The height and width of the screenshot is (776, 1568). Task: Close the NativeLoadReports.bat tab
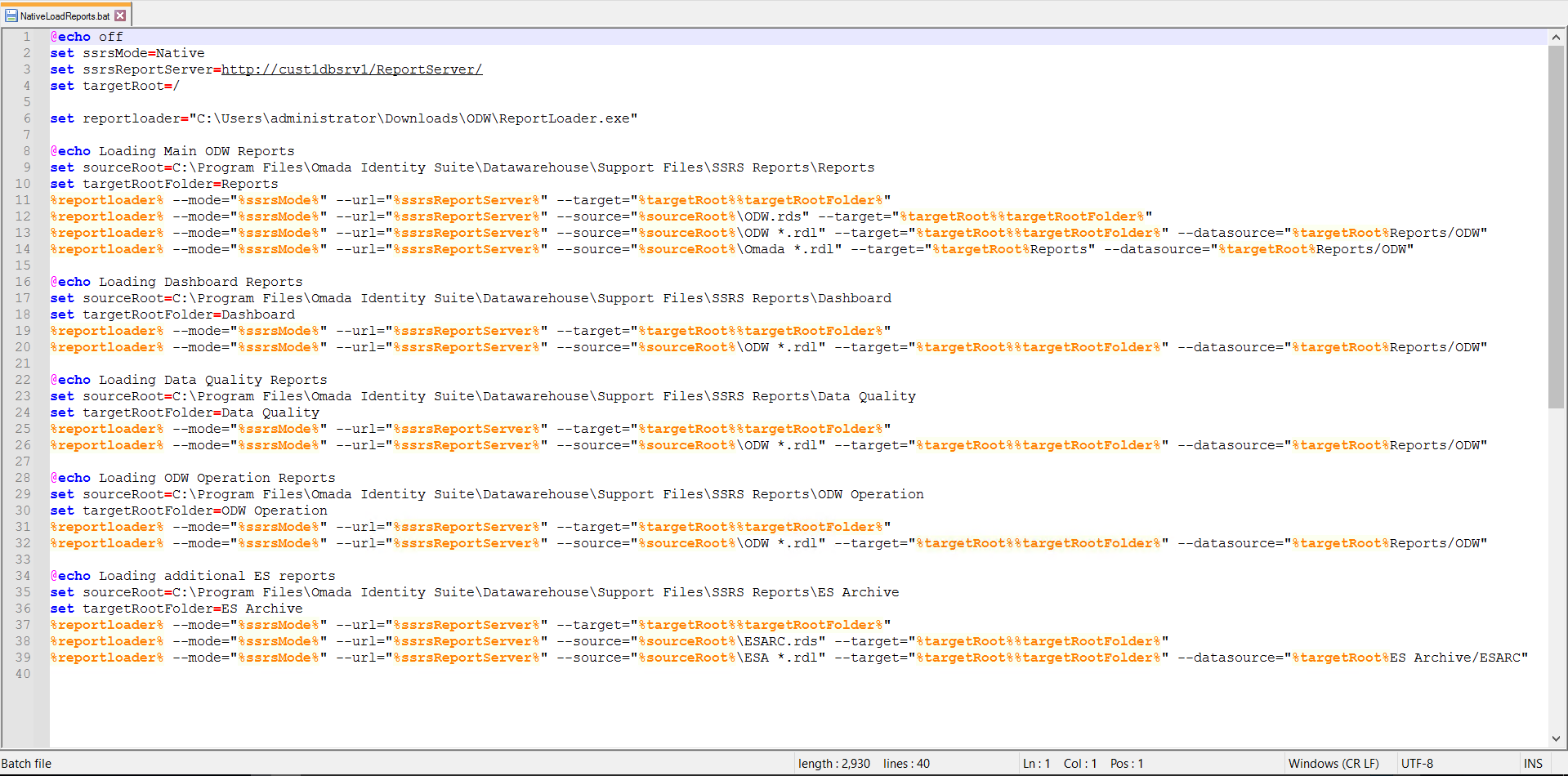coord(120,16)
